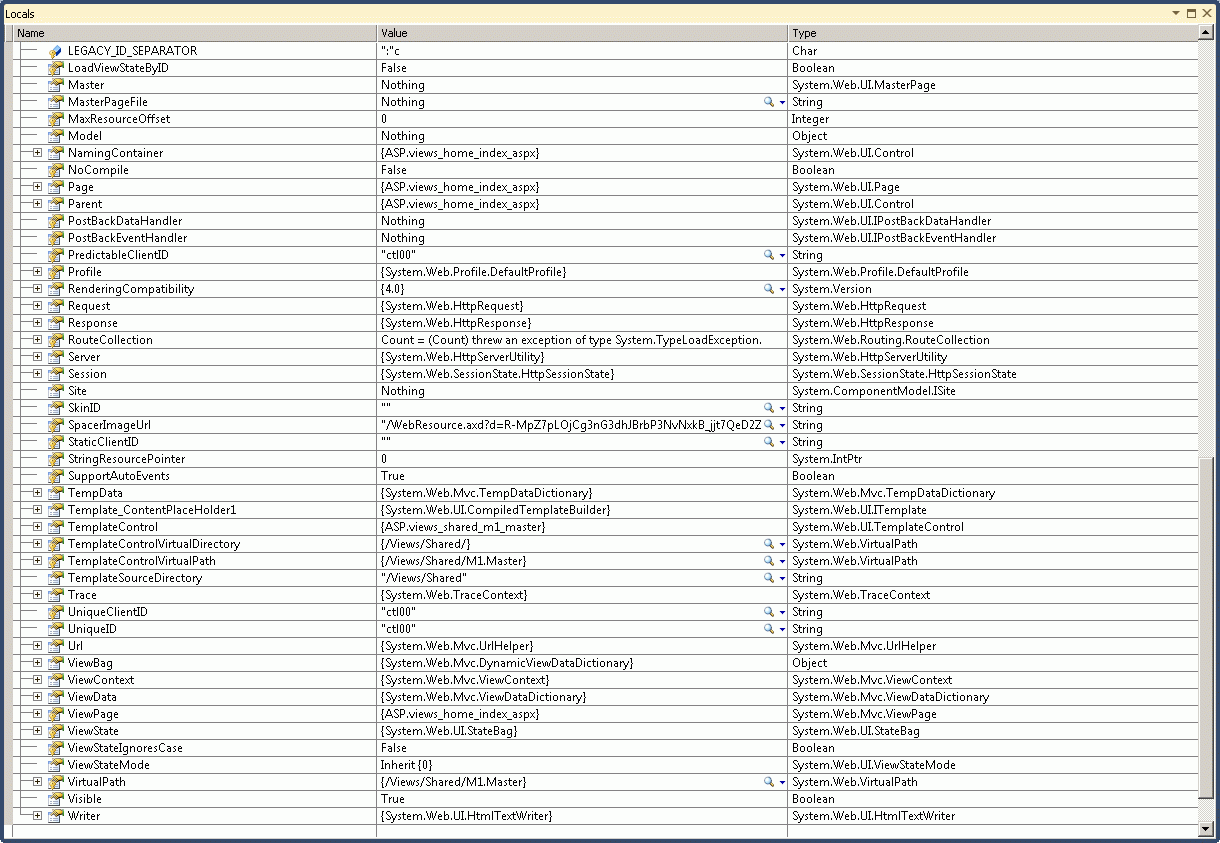Click the Type column header
Screen dimensions: 1220x843
(x=992, y=33)
